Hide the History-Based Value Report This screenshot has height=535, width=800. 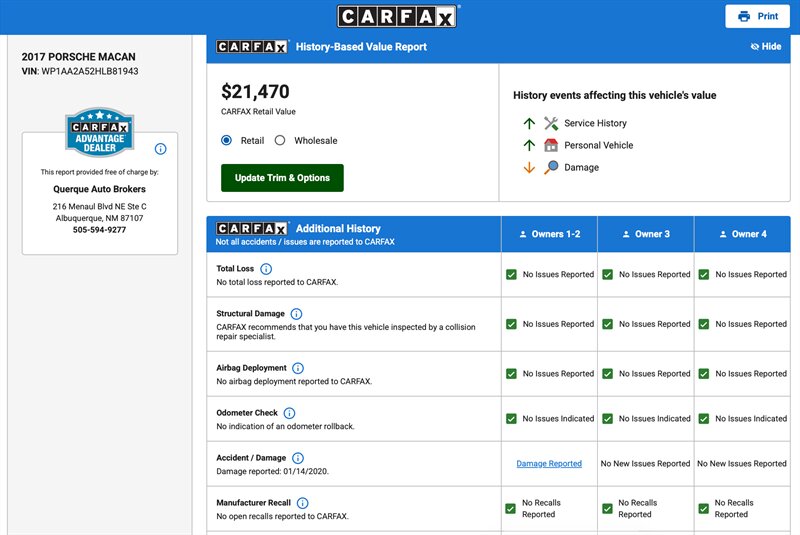click(x=765, y=47)
